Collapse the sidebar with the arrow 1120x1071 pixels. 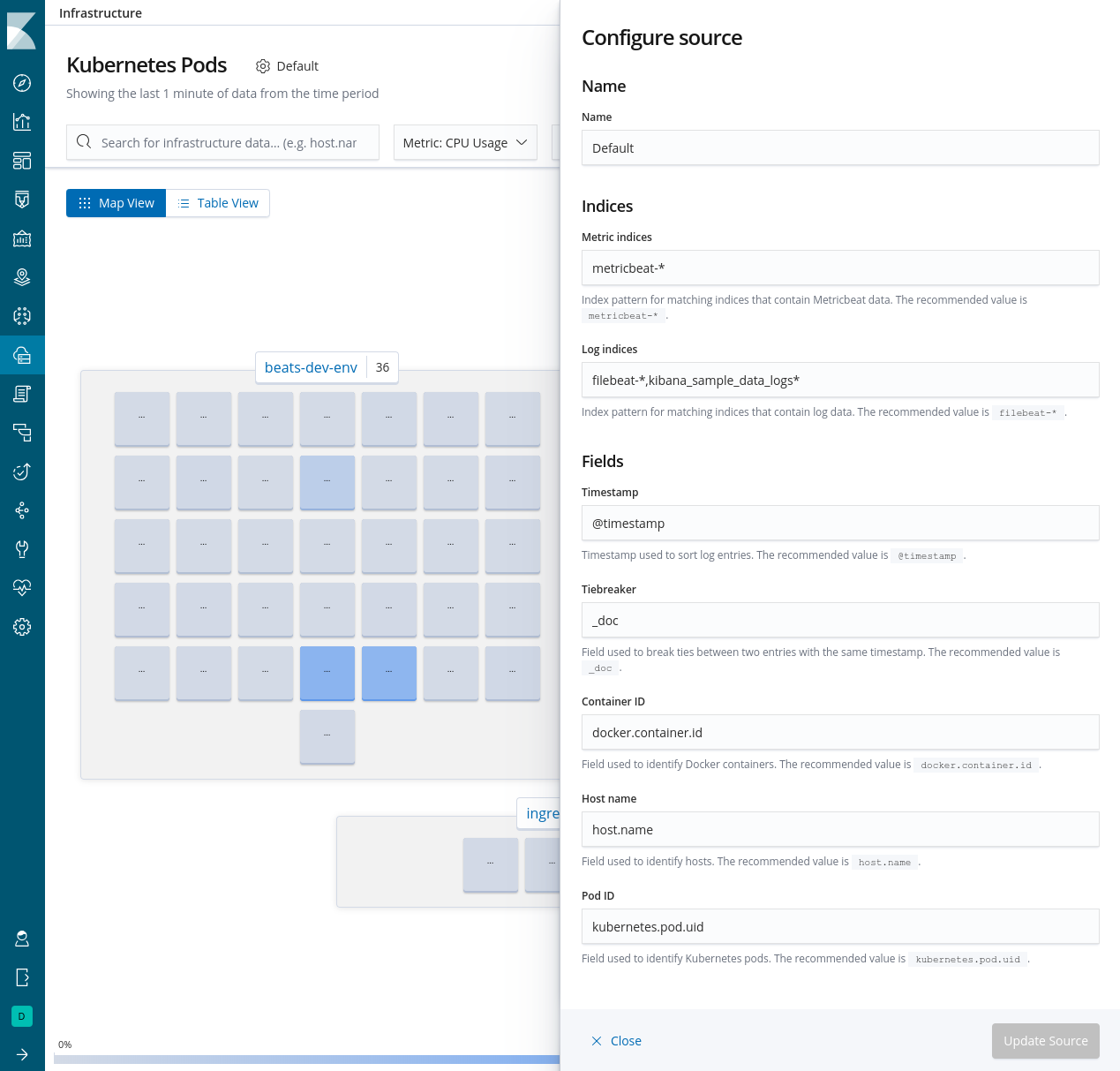point(22,1054)
